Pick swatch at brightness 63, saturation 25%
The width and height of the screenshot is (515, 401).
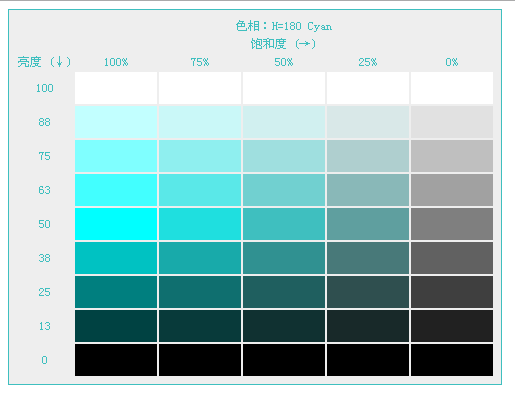click(368, 190)
